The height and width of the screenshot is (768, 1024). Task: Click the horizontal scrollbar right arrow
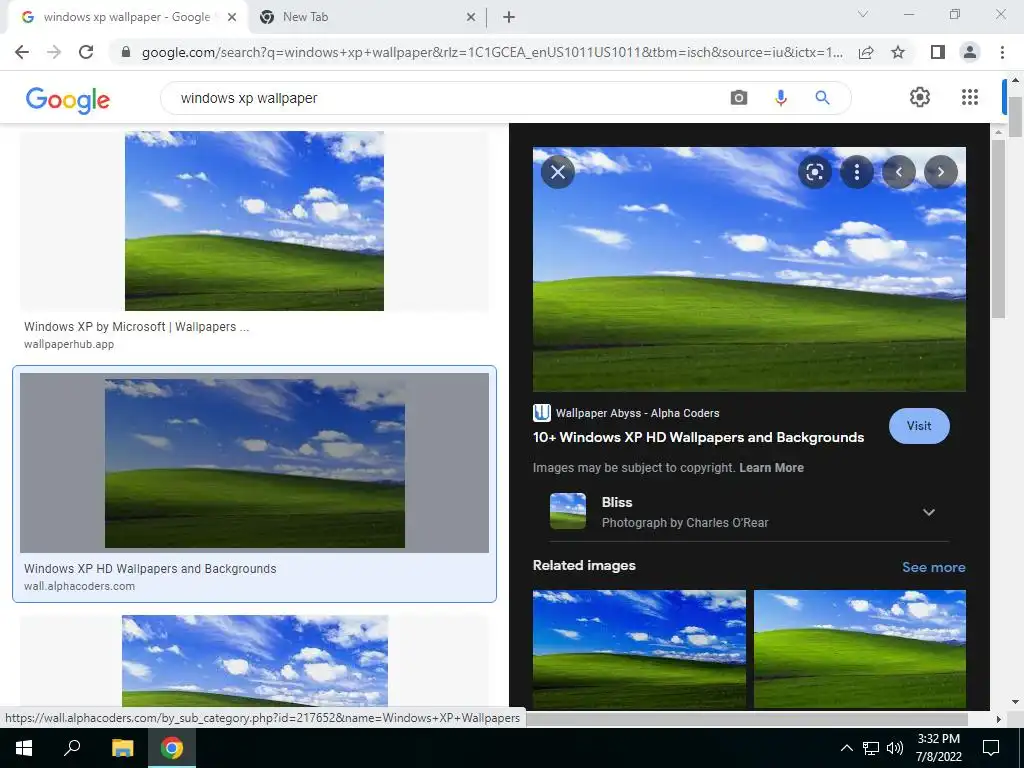[998, 719]
